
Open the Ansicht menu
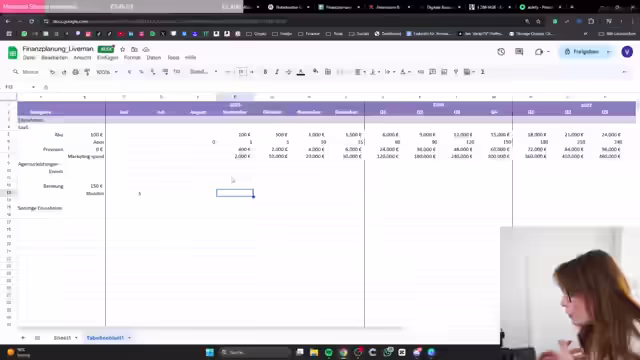point(82,58)
